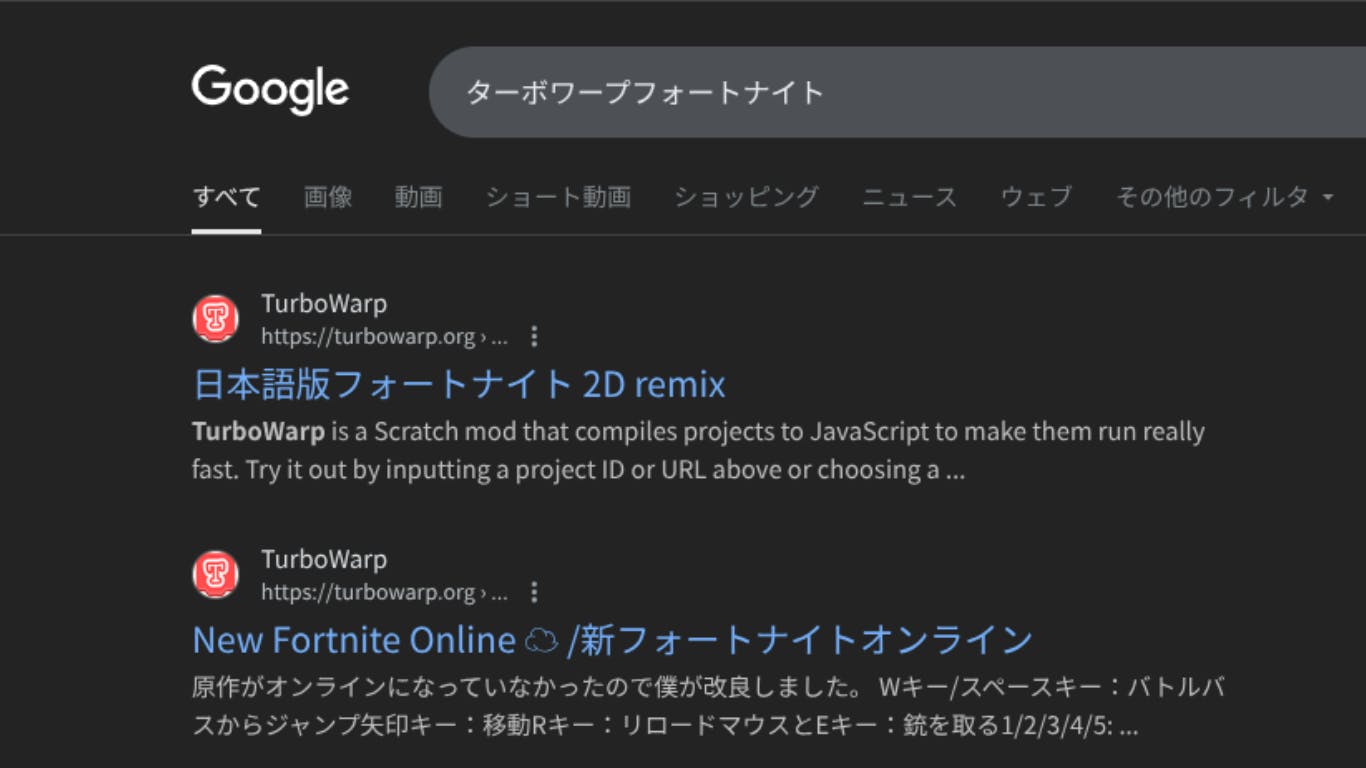The image size is (1366, 768).
Task: Click the search box containing ターボワープフォートナイト
Action: (850, 92)
